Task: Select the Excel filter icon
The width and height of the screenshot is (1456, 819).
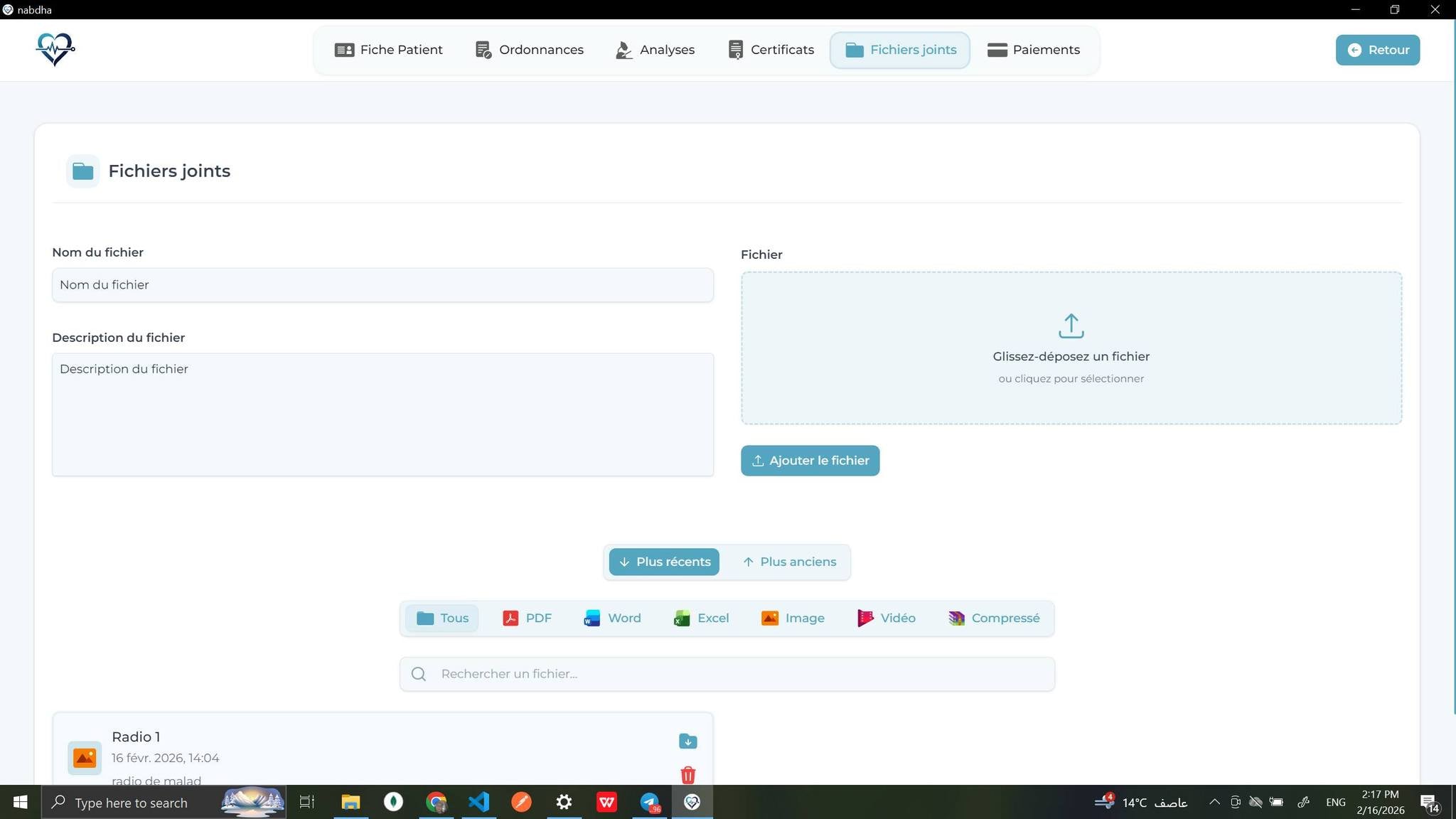Action: (700, 618)
